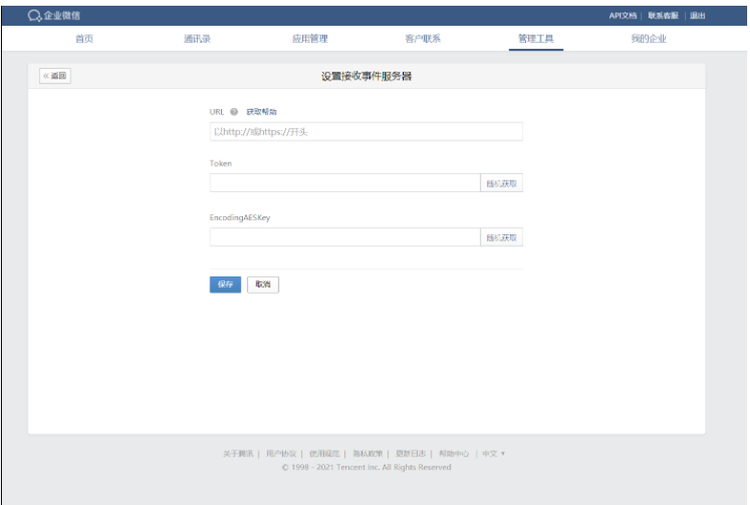
Task: Switch to the 我的企业 tab
Action: click(648, 39)
